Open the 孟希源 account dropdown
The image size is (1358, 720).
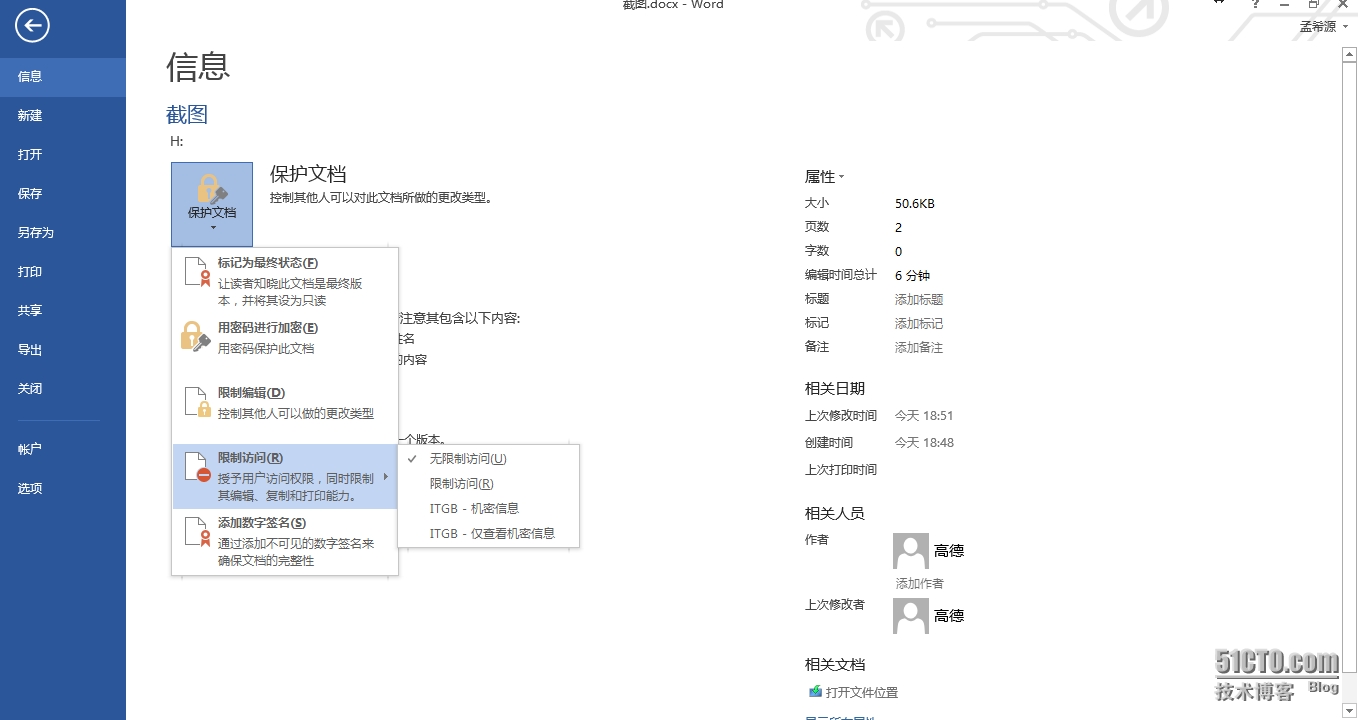[x=1323, y=27]
